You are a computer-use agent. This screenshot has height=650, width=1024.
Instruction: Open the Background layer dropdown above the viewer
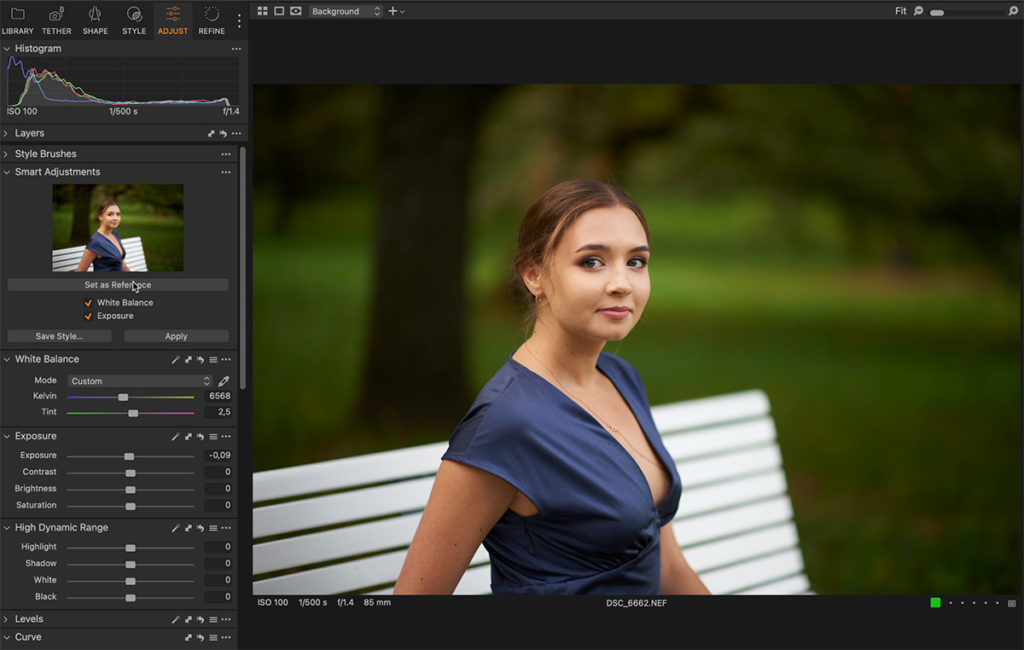click(345, 11)
